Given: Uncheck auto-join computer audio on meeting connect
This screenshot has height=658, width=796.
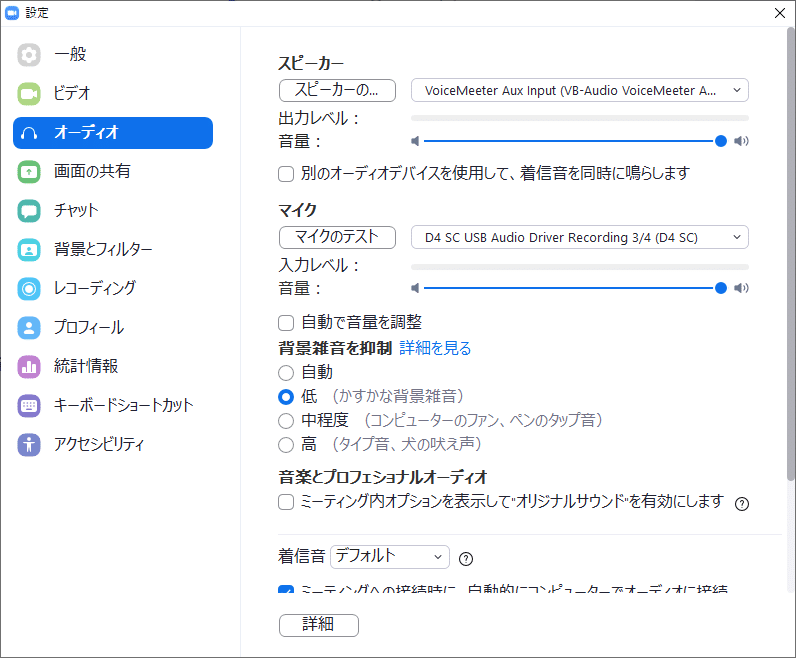Looking at the screenshot, I should click(286, 590).
